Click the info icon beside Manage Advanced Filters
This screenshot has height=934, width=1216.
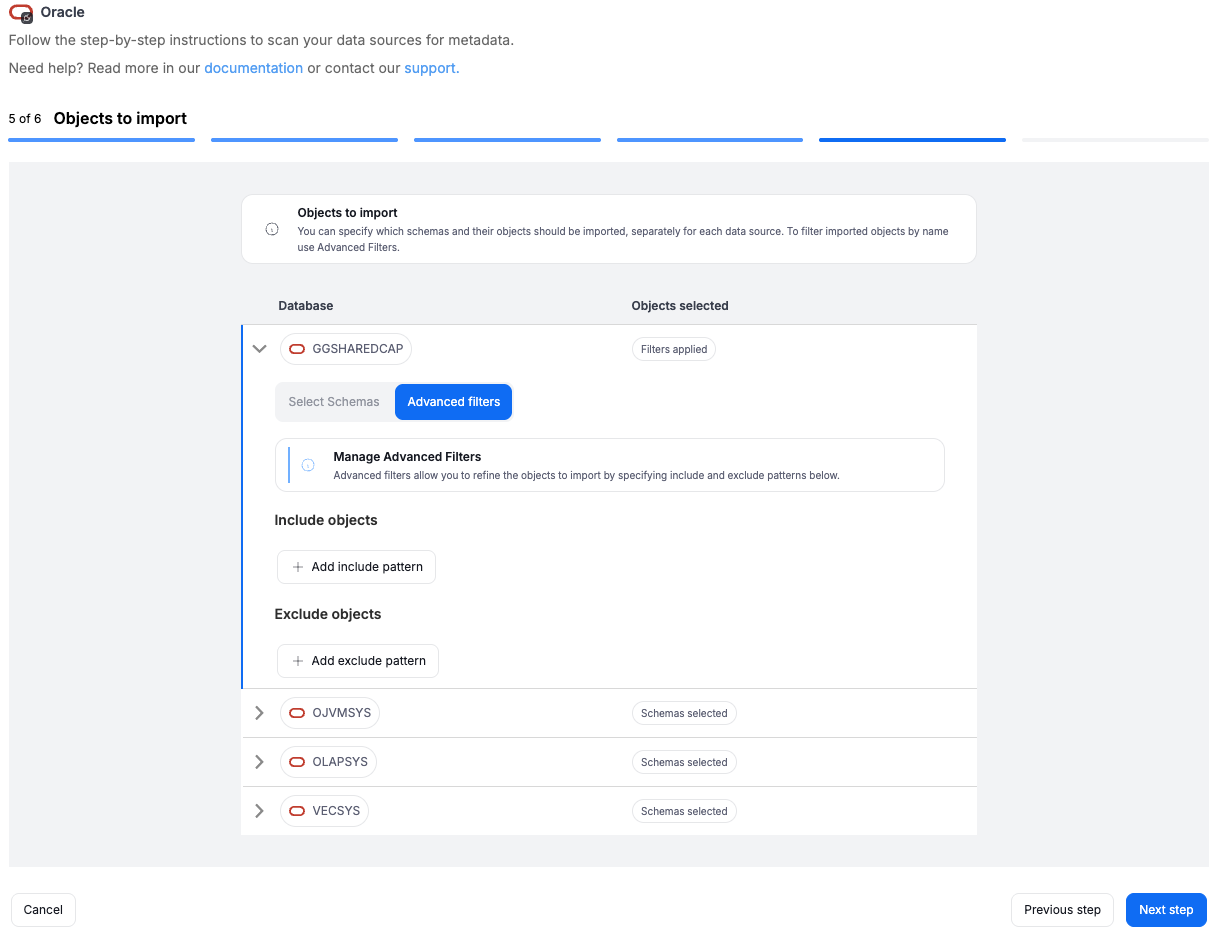[308, 465]
